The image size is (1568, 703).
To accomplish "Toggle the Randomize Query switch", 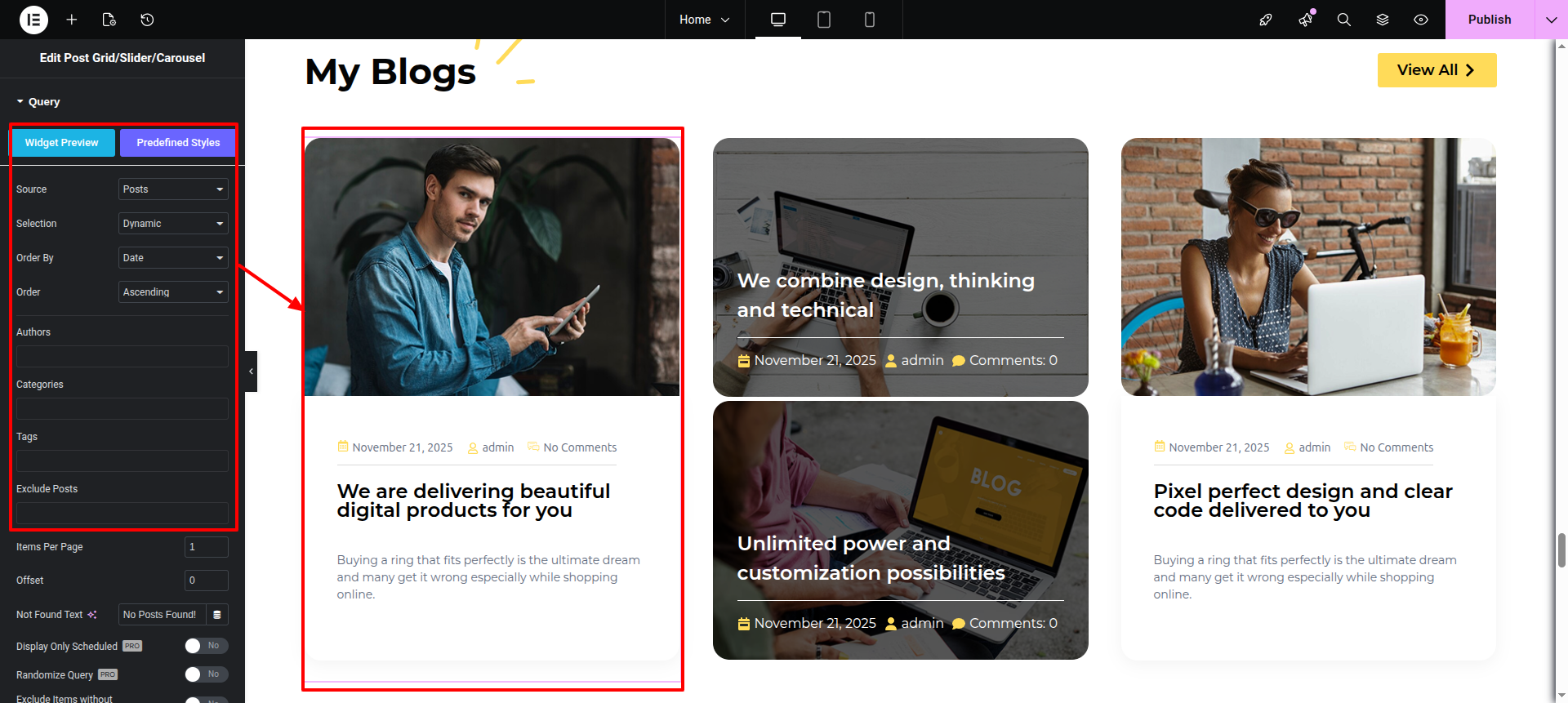I will tap(206, 674).
